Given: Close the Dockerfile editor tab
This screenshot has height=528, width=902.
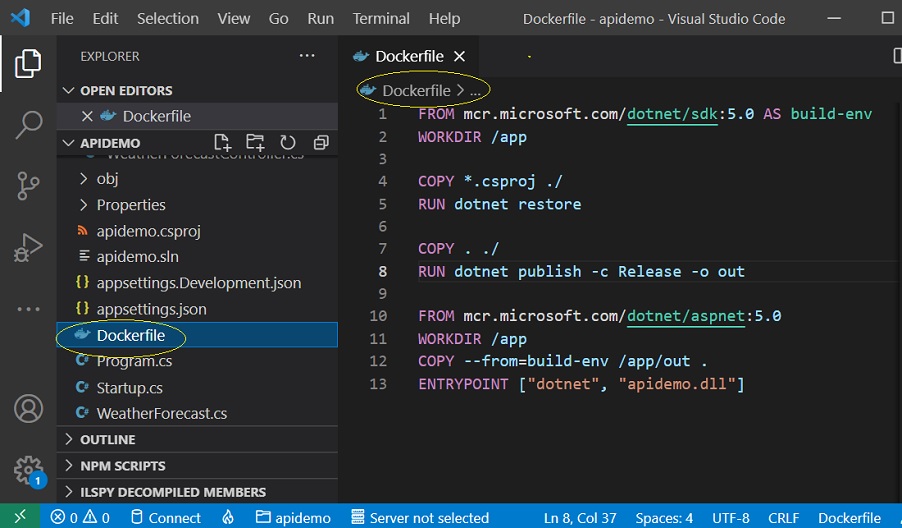Looking at the screenshot, I should tap(459, 56).
